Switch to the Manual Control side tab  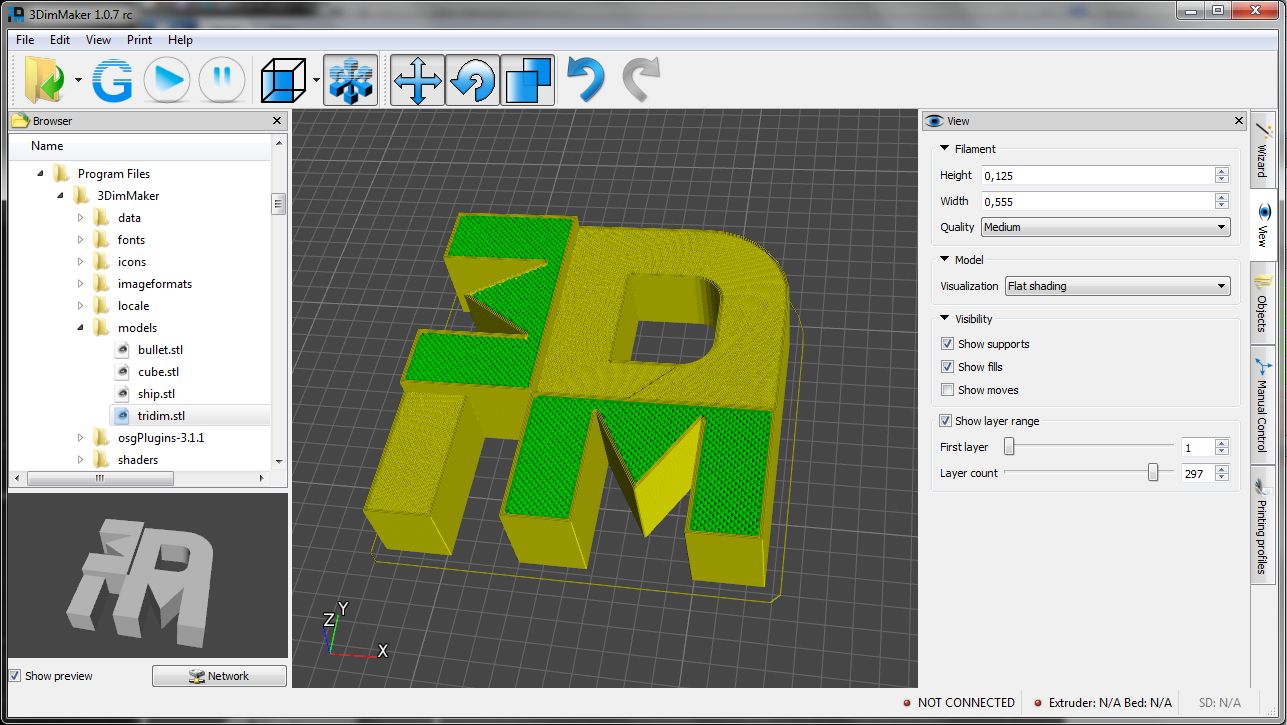click(x=1263, y=408)
